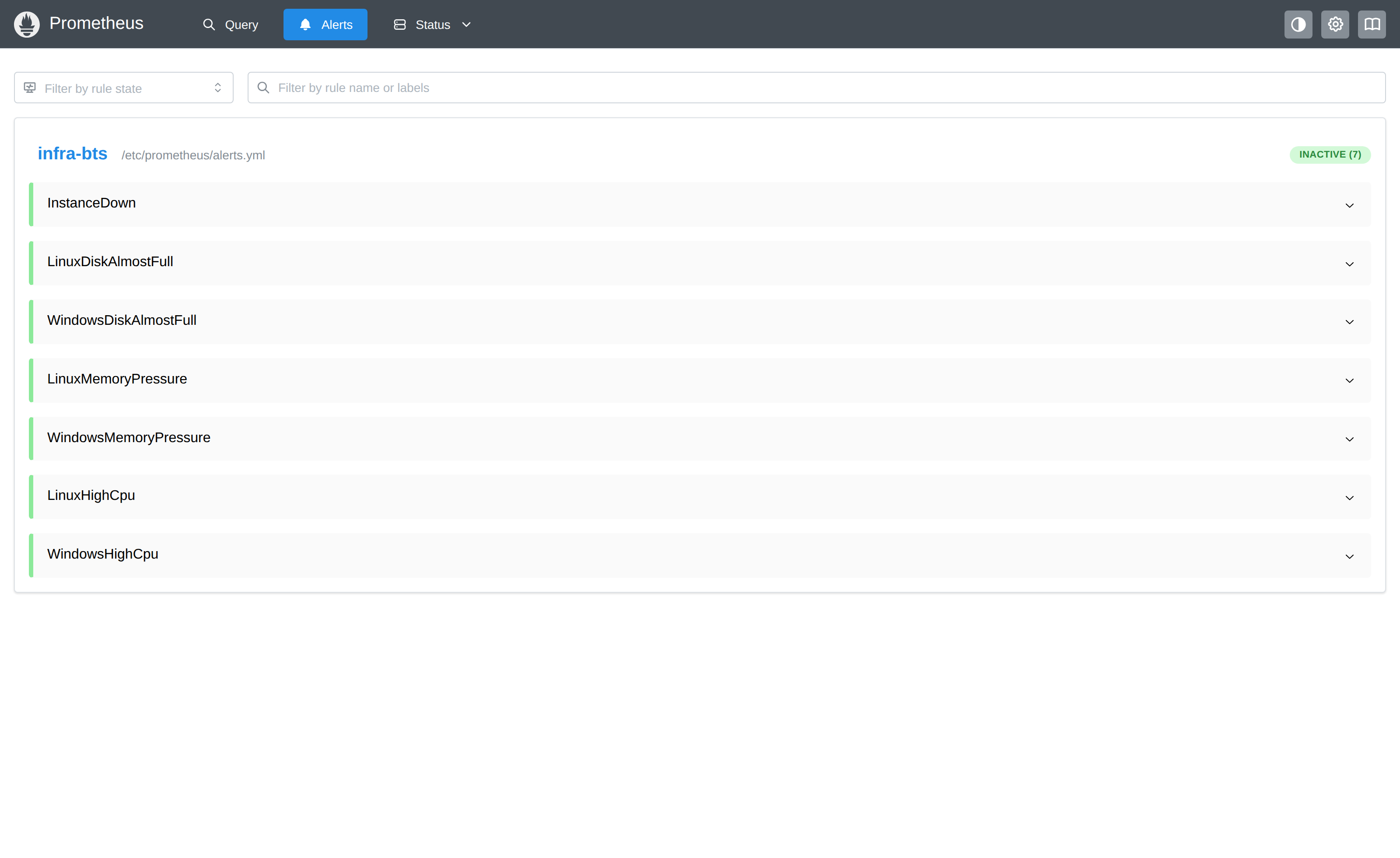Click the monitor icon in the state filter
Screen dimensions: 1400x858
click(30, 88)
